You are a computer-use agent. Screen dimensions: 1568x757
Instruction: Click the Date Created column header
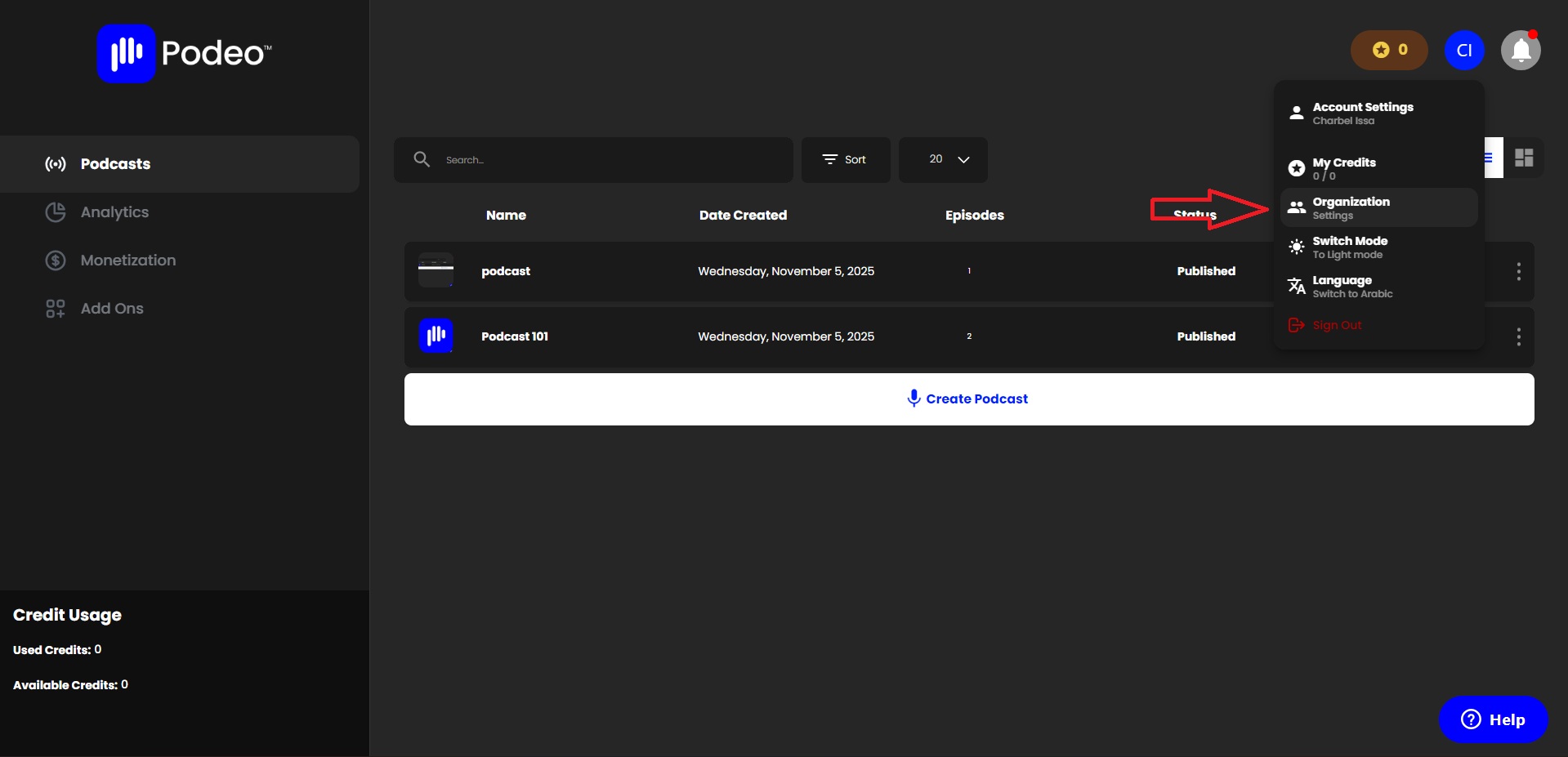point(743,216)
